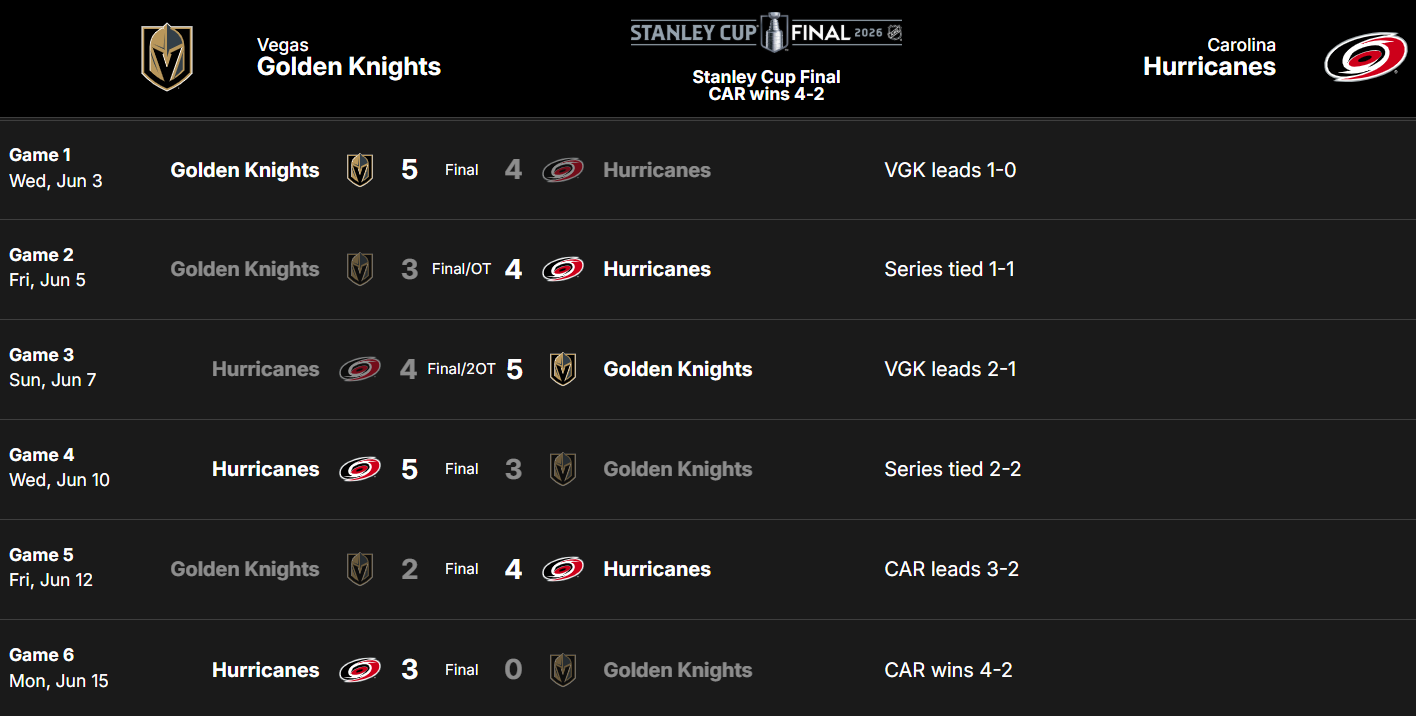Click the large Golden Knights logo in the header
Viewport: 1416px width, 716px height.
pyautogui.click(x=167, y=57)
